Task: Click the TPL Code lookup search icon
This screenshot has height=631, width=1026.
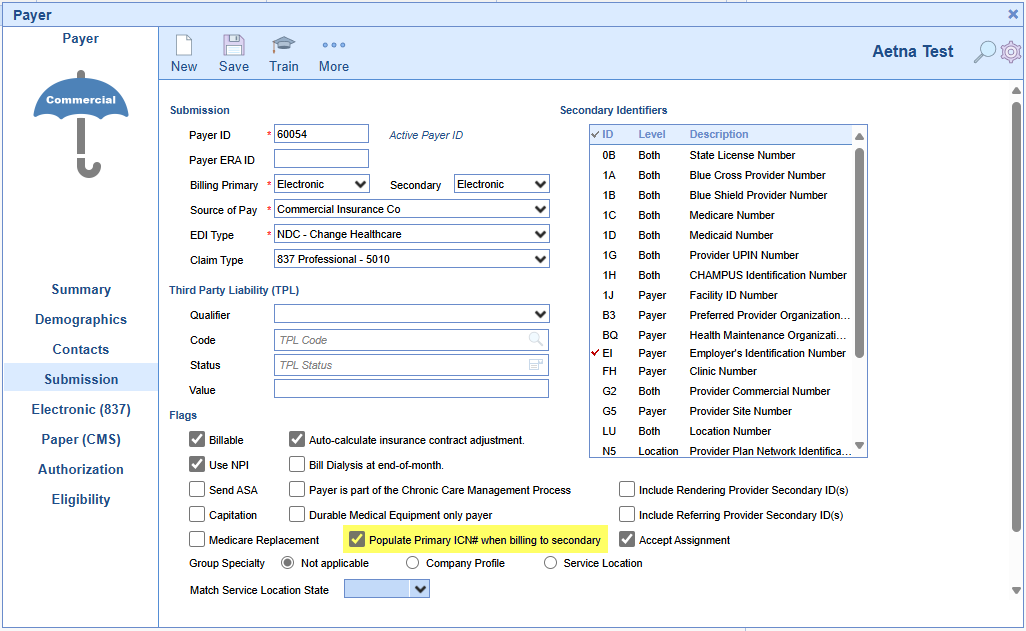Action: [536, 340]
